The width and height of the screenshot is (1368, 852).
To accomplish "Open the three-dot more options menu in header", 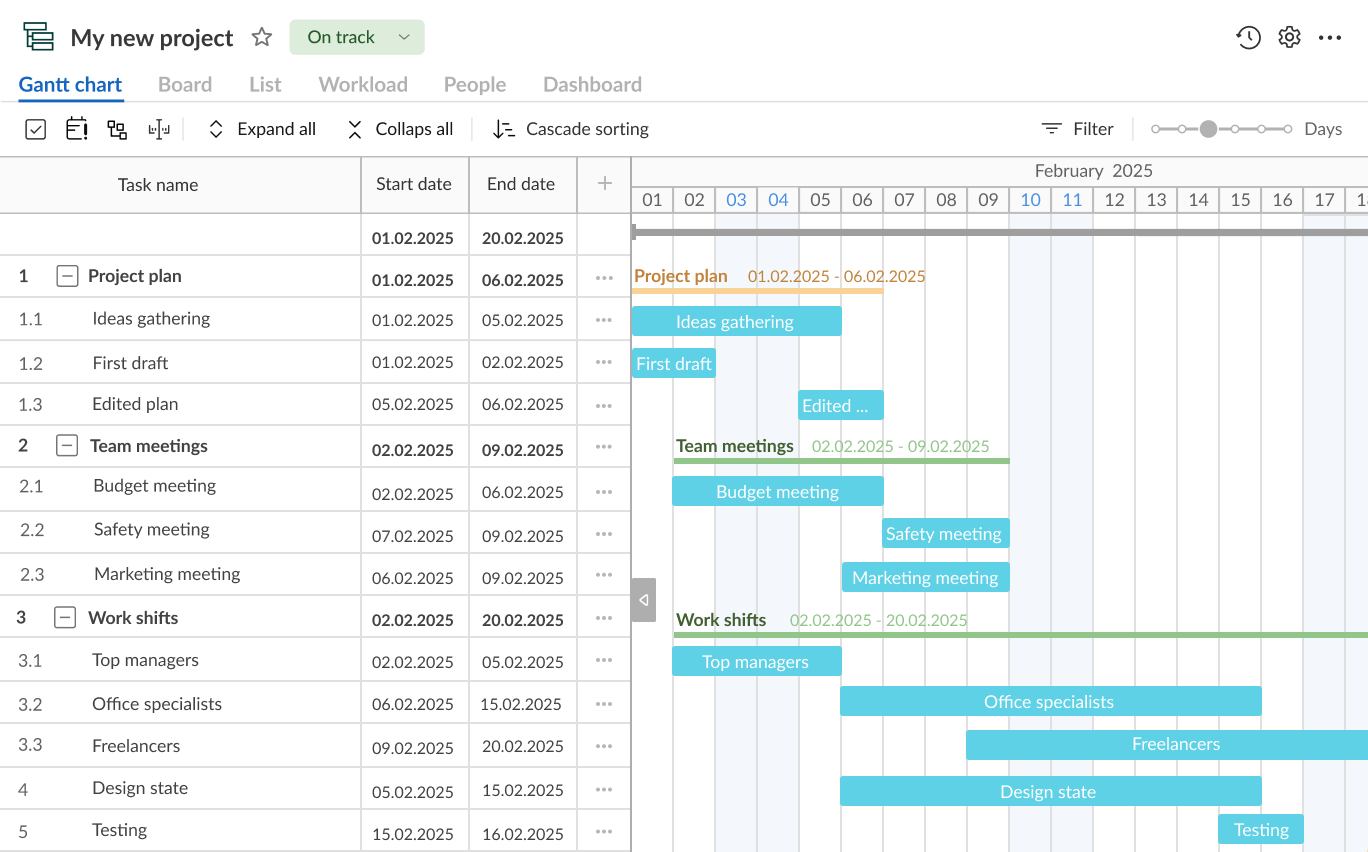I will pos(1330,38).
